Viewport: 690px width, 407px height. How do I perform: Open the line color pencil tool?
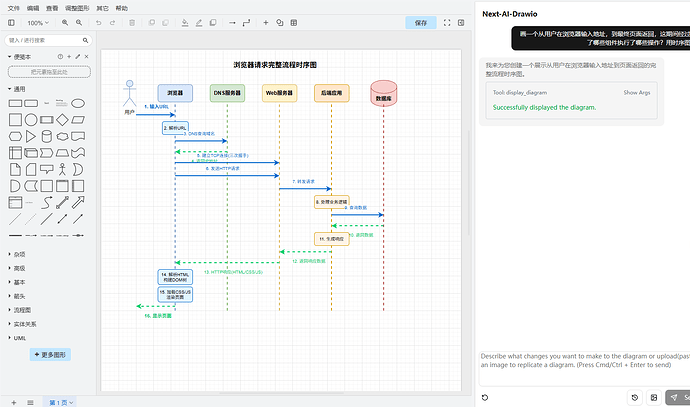coord(199,22)
